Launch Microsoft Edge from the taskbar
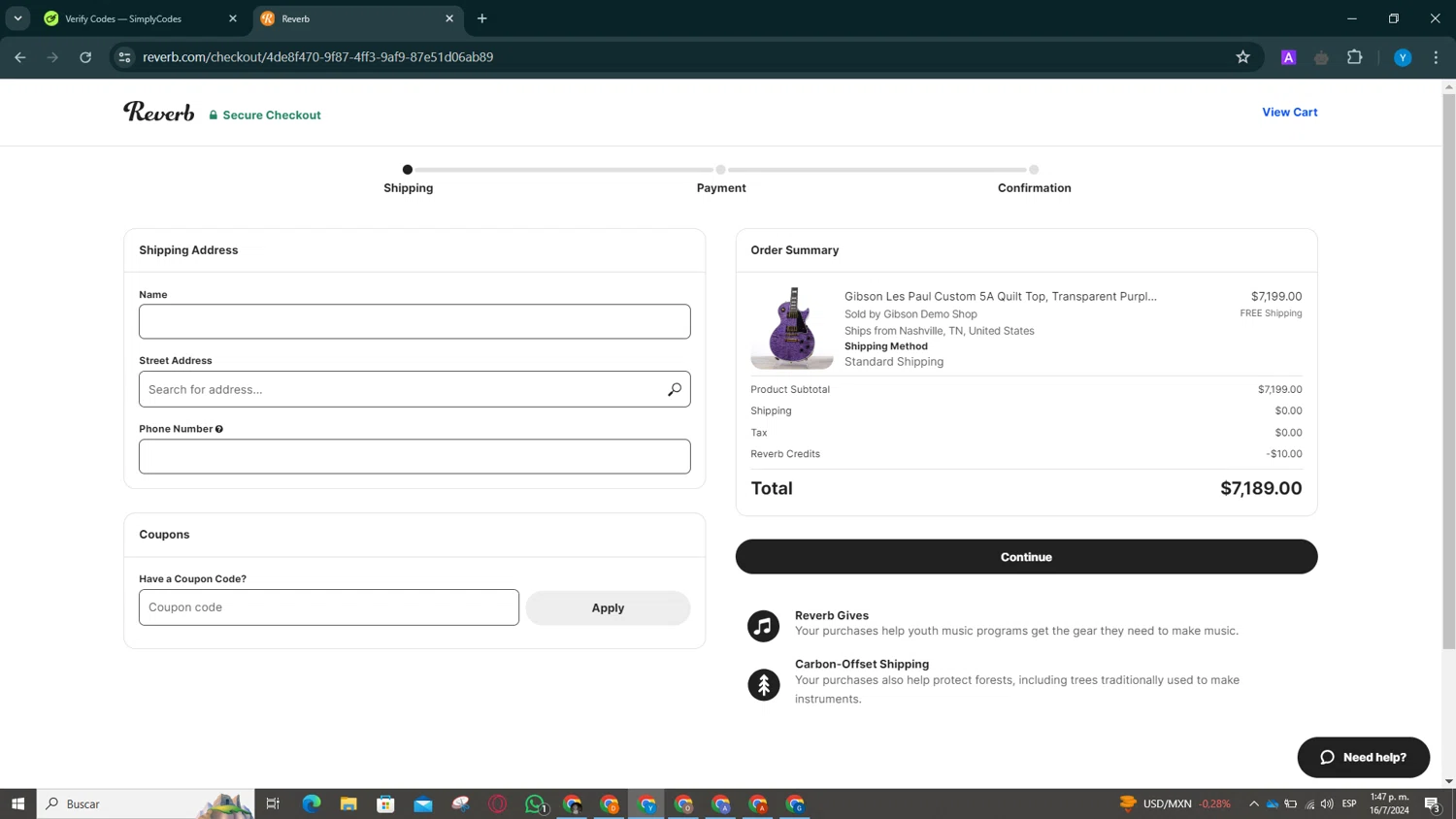Viewport: 1456px width, 819px height. (312, 803)
